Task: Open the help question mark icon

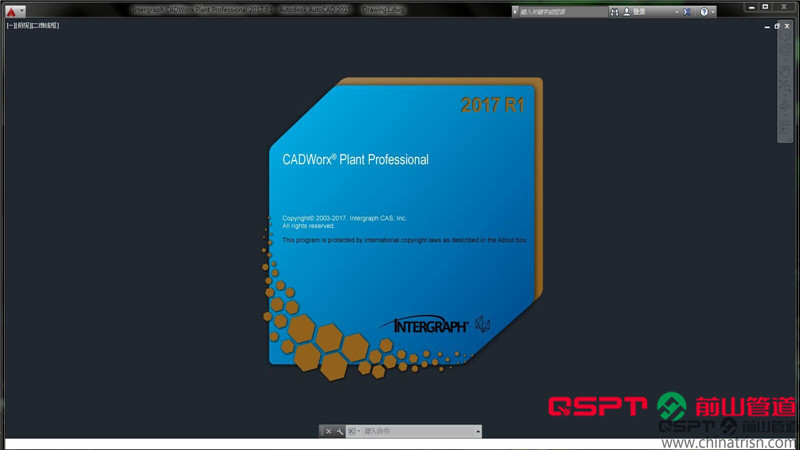Action: click(x=704, y=12)
